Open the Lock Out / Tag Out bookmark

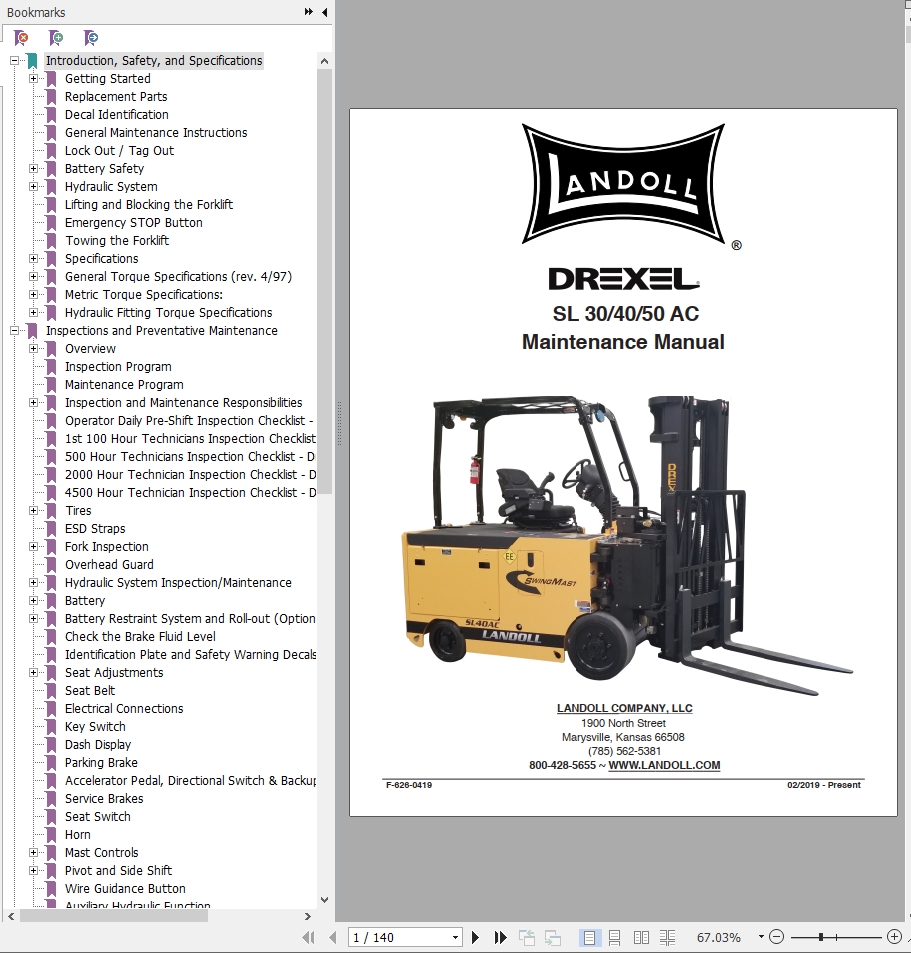119,151
